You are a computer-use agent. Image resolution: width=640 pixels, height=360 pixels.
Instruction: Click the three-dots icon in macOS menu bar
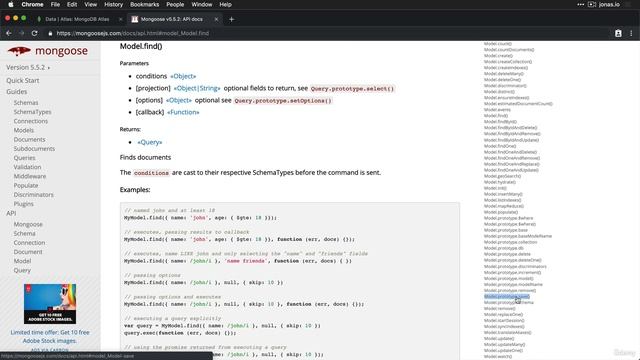(x=580, y=4)
